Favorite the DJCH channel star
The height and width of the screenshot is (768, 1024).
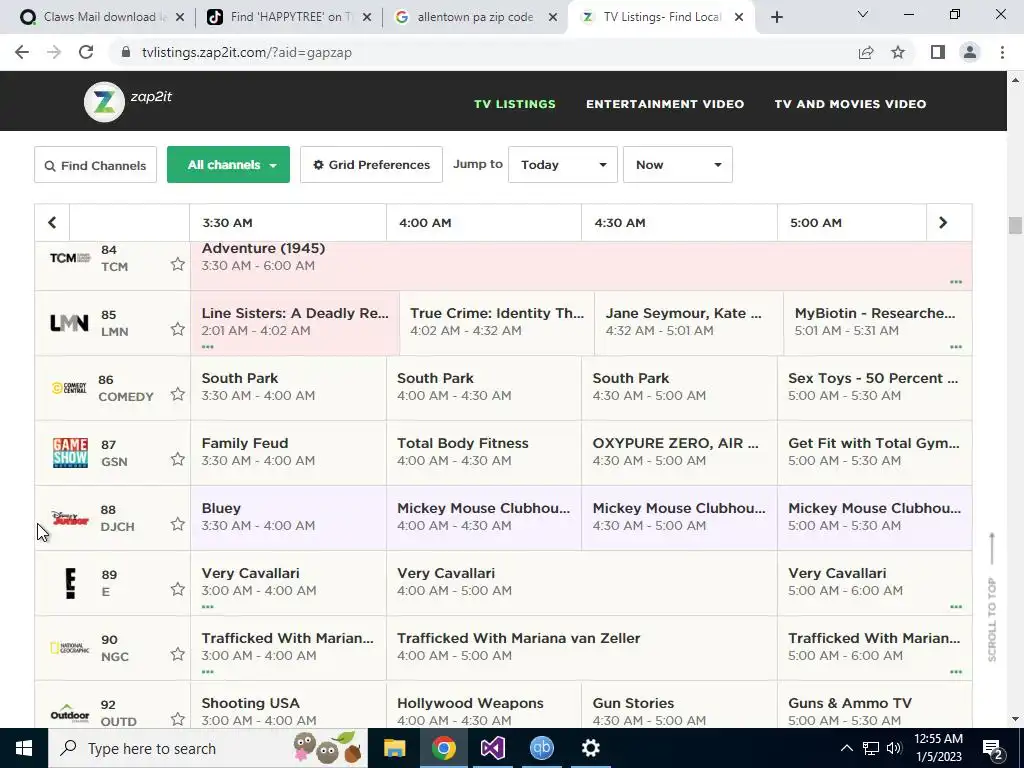point(178,524)
